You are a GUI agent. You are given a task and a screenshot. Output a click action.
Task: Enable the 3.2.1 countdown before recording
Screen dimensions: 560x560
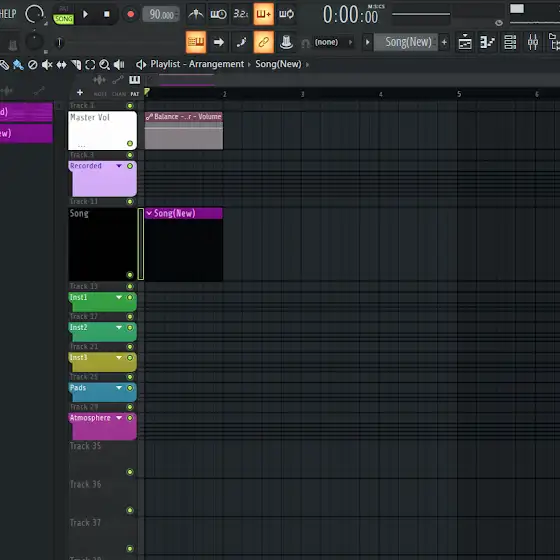[241, 14]
